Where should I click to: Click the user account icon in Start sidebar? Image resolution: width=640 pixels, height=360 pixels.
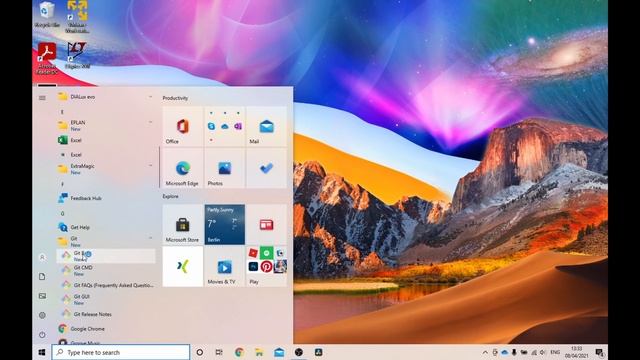pyautogui.click(x=42, y=258)
